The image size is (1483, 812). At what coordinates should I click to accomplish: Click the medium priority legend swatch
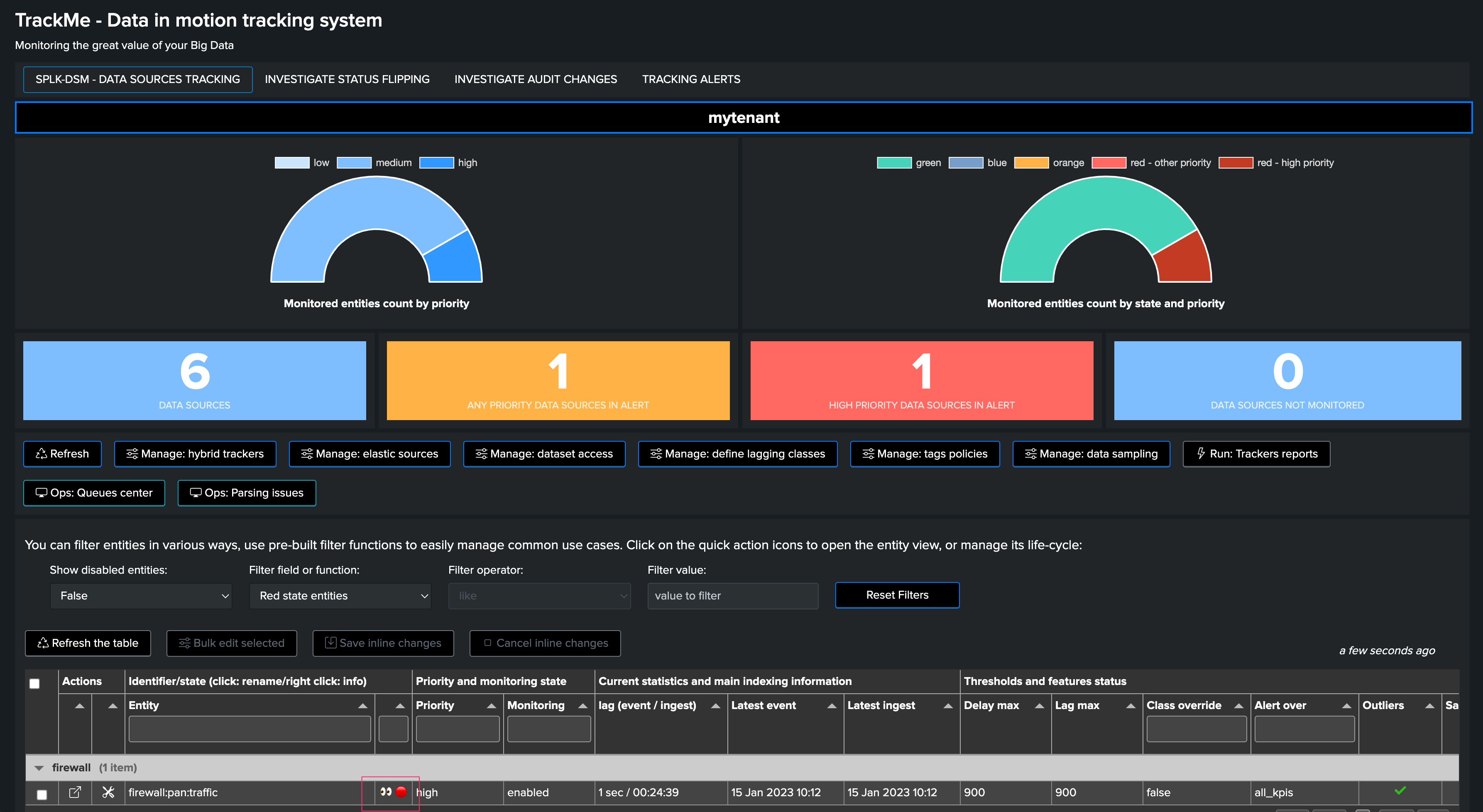(x=354, y=163)
